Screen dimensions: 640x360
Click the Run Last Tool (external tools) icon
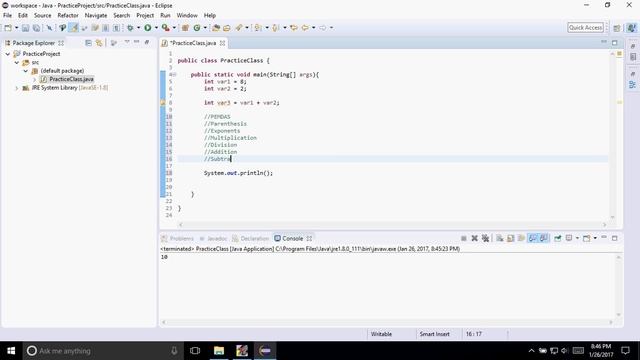click(165, 28)
